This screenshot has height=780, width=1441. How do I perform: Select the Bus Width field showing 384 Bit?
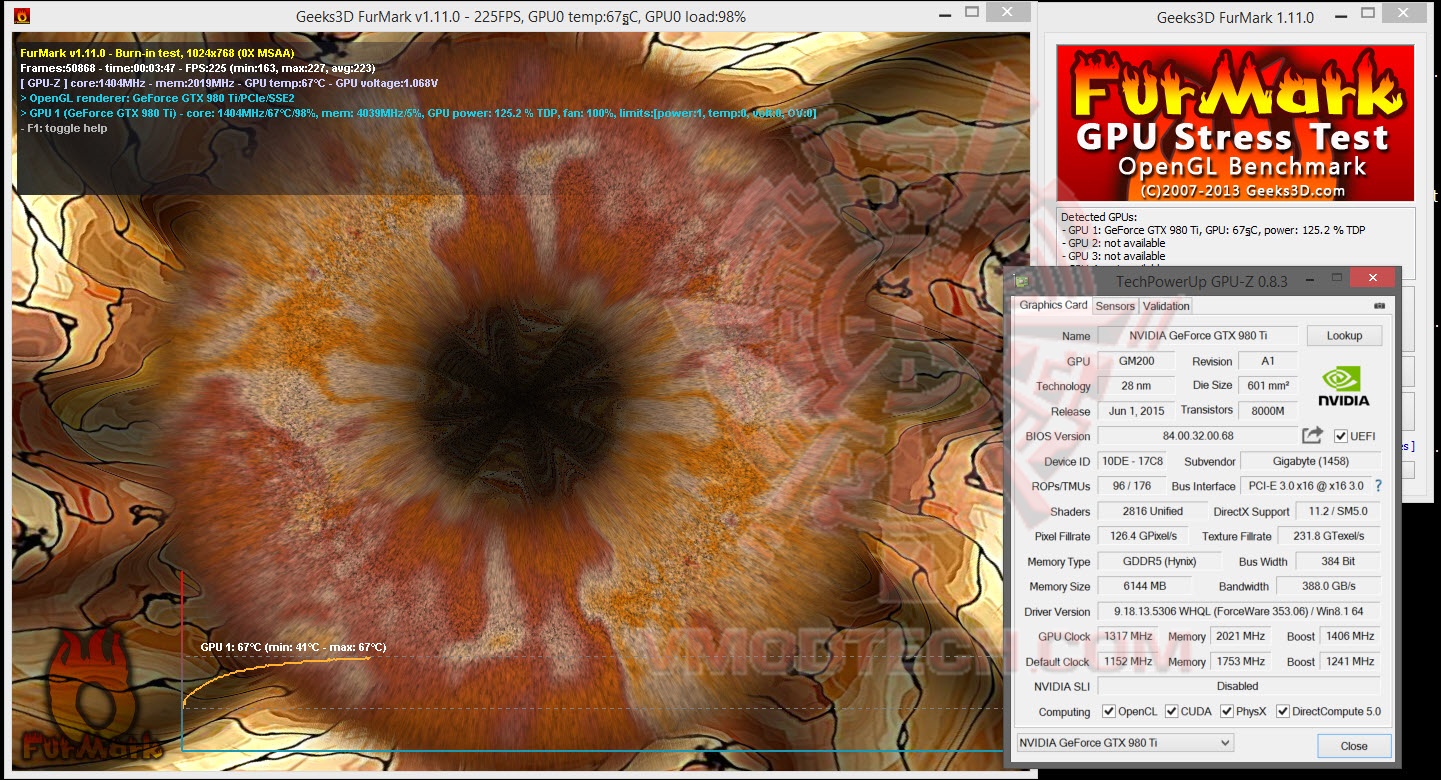pyautogui.click(x=1338, y=561)
